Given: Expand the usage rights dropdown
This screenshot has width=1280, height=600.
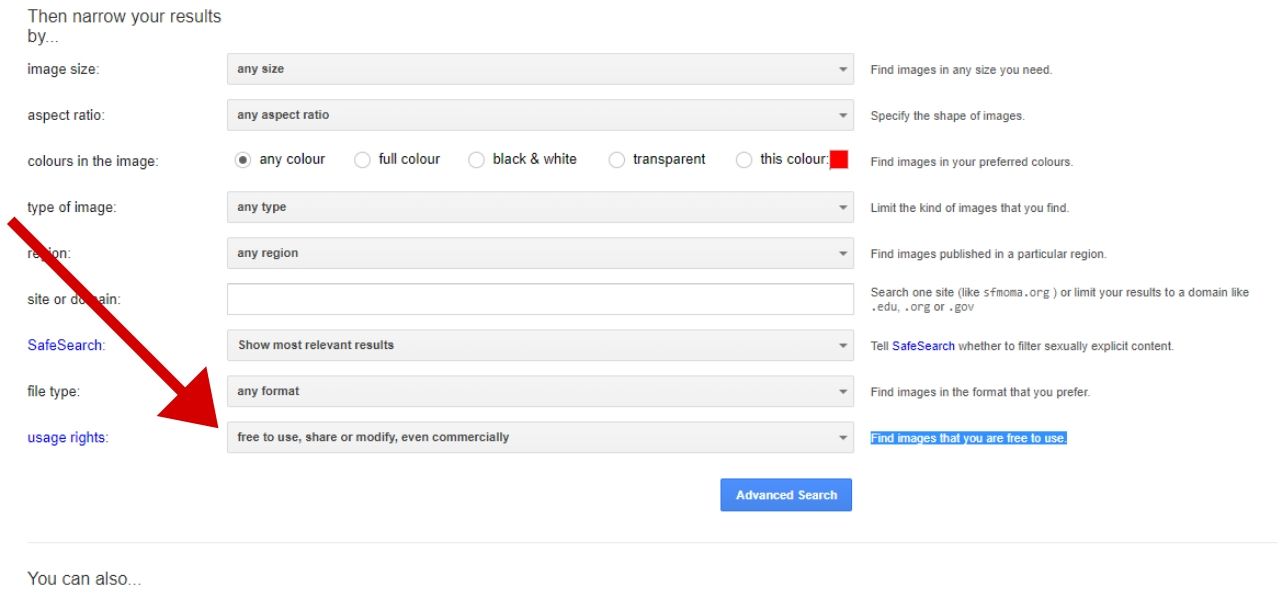Looking at the screenshot, I should 540,437.
